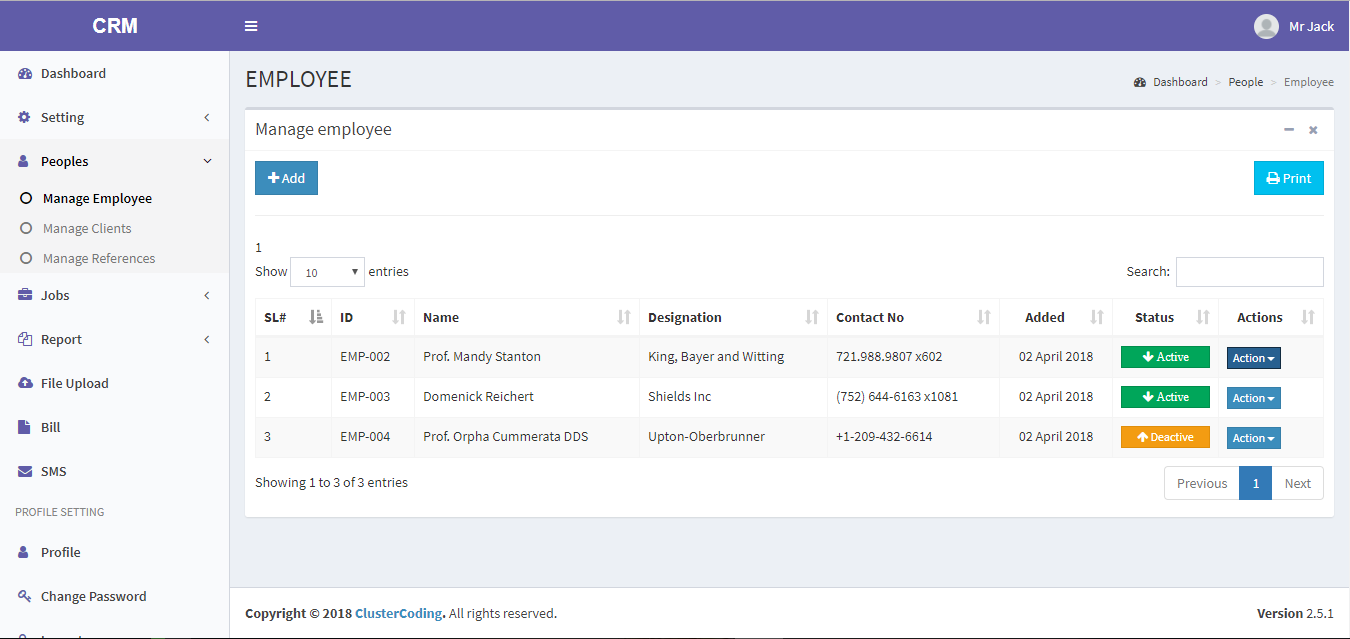Viewport: 1350px width, 639px height.
Task: Remove the Manage employee panel with x icon
Action: point(1313,130)
